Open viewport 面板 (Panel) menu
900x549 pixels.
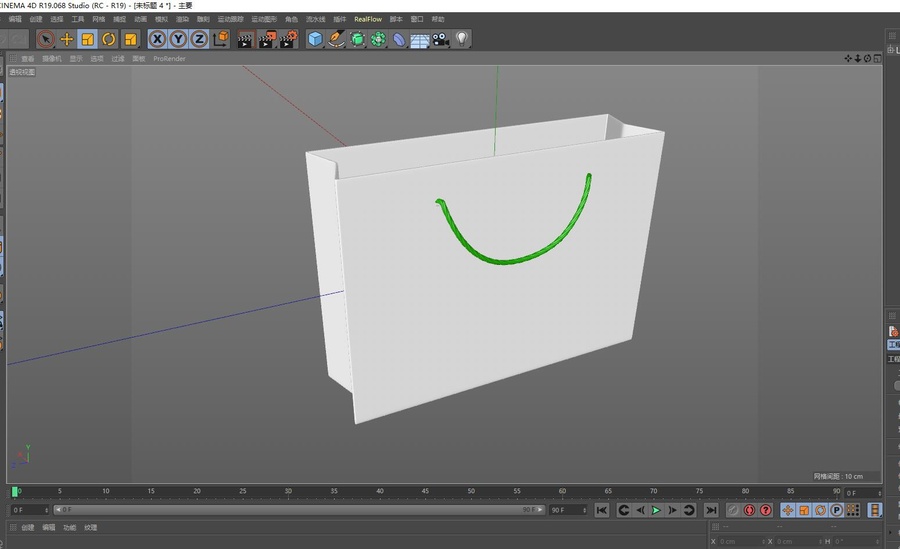coord(138,59)
